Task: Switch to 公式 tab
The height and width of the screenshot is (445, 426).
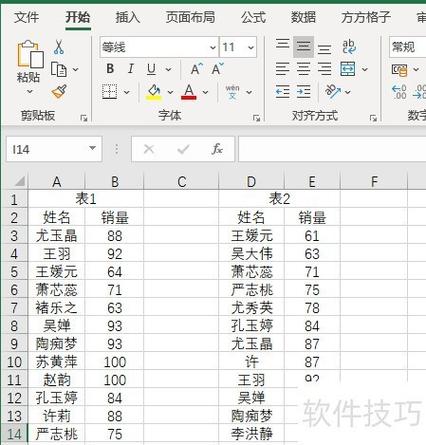Action: (253, 17)
